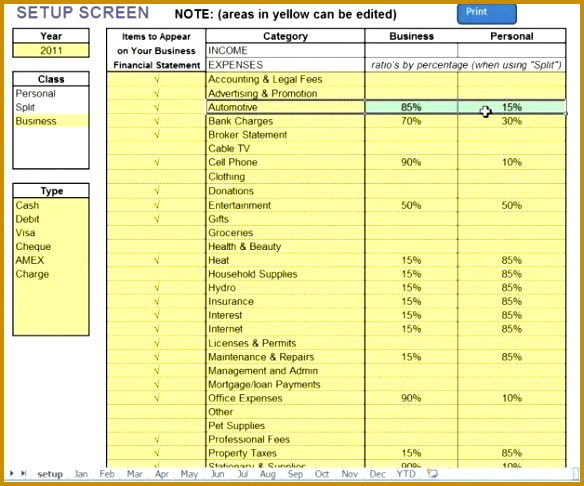Open the Jun sheet tab
584x486 pixels.
pyautogui.click(x=218, y=474)
